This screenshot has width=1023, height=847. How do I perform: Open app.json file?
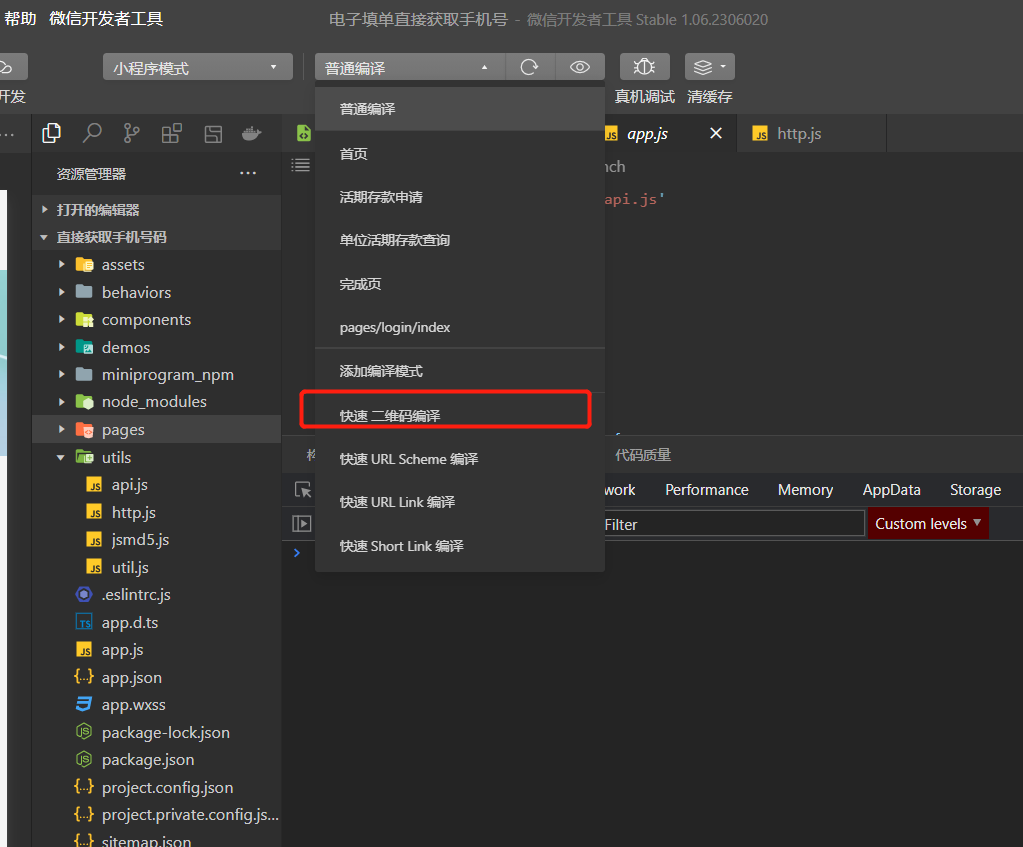coord(157,677)
